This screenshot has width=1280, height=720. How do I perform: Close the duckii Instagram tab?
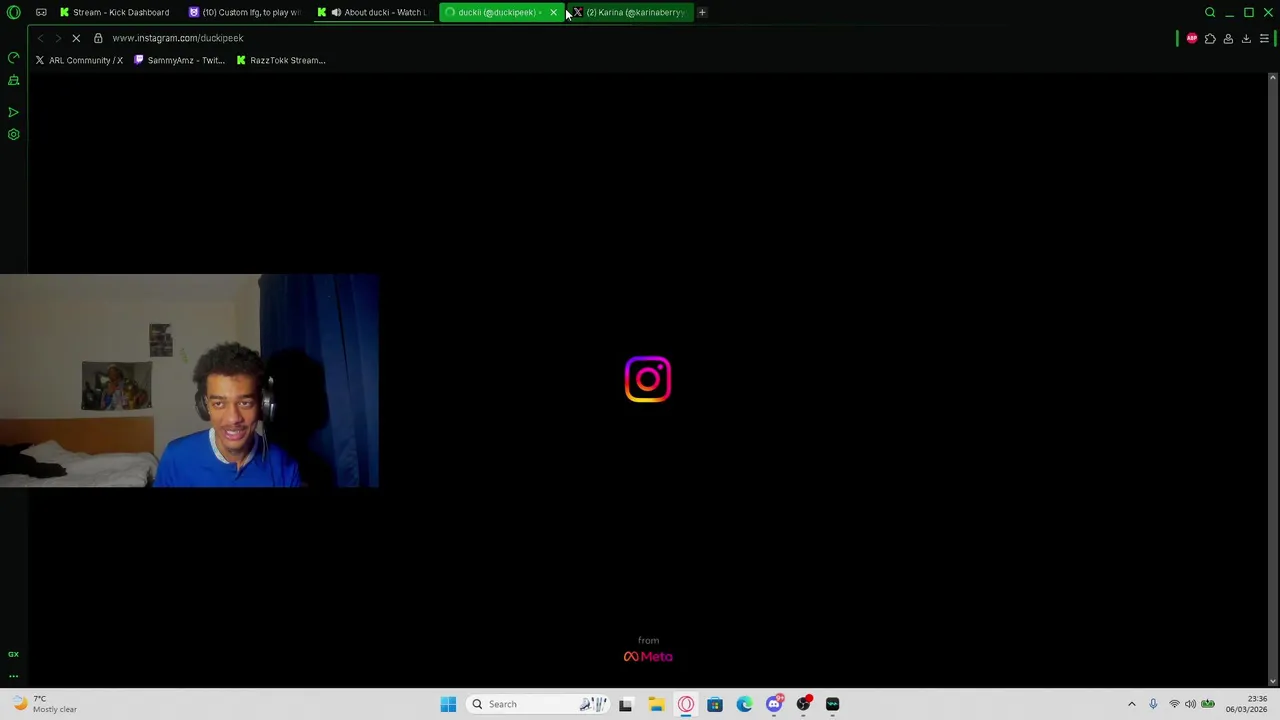tap(553, 12)
